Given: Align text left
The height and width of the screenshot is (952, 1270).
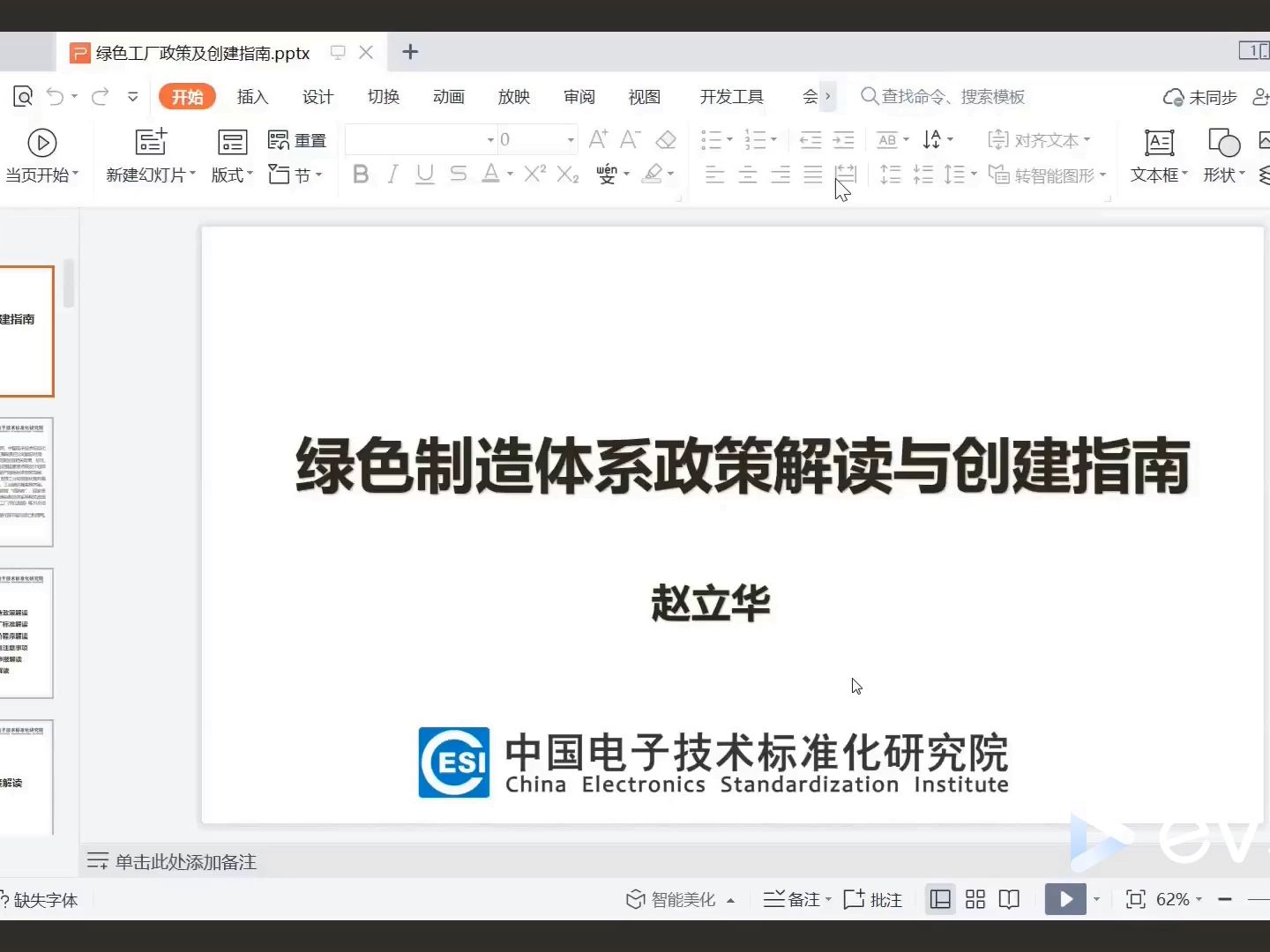Looking at the screenshot, I should coord(714,175).
